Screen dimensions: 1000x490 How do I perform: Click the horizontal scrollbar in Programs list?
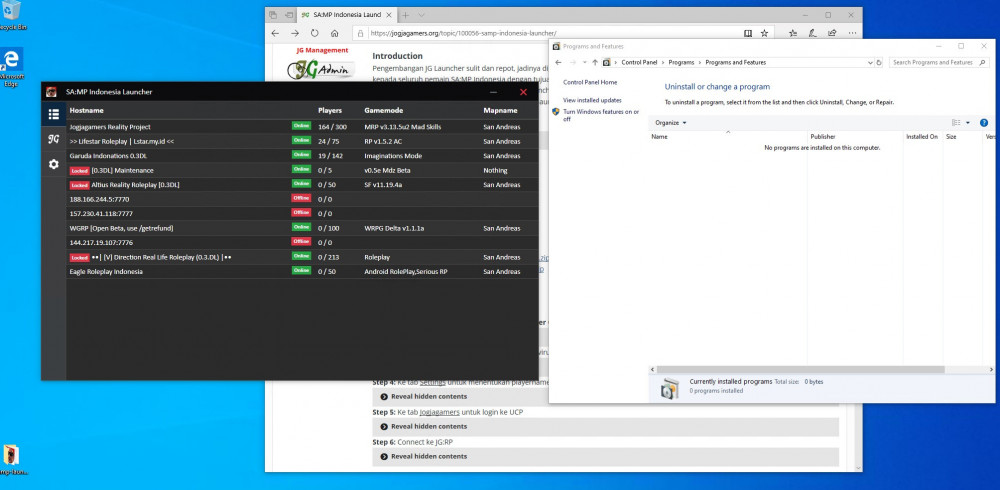coord(800,369)
